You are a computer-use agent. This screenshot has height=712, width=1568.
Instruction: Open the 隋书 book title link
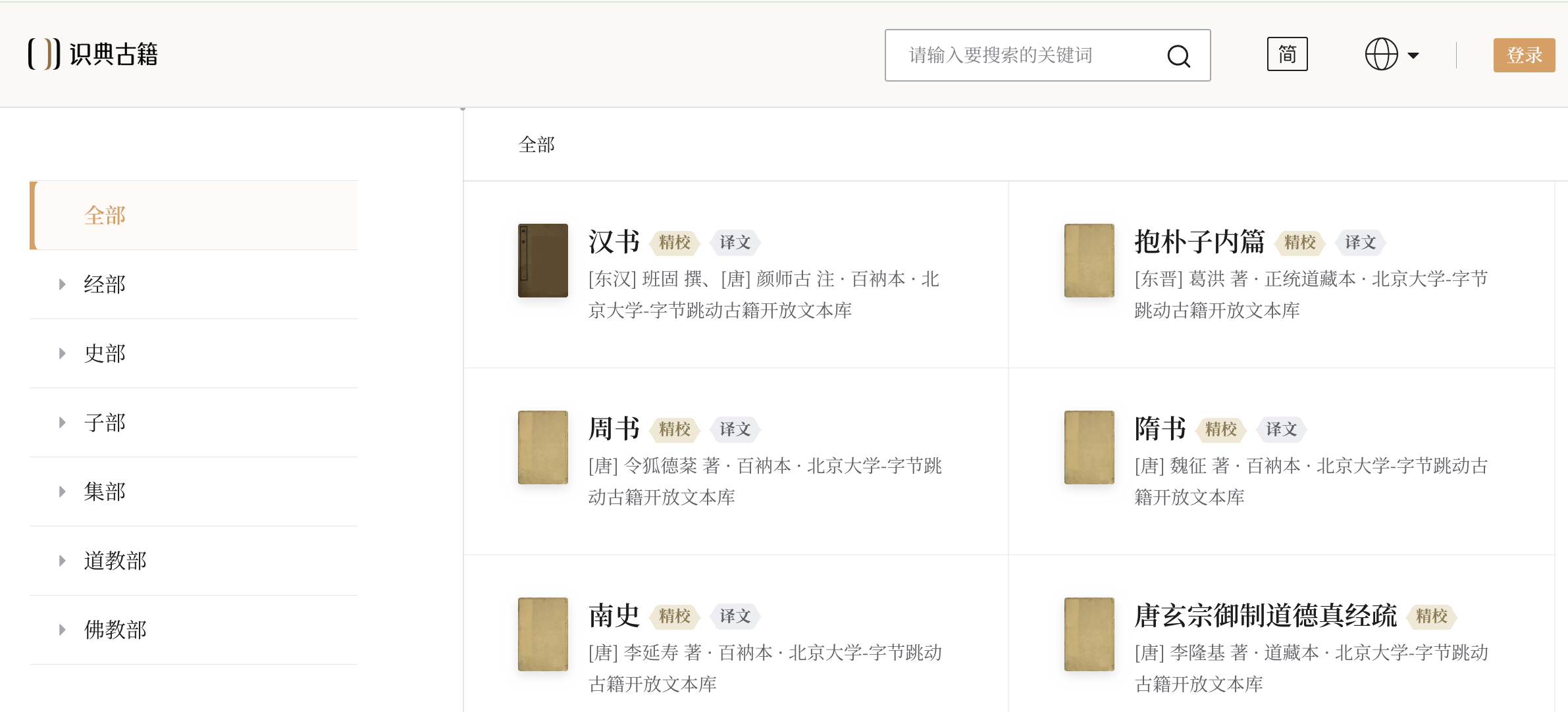tap(1160, 429)
